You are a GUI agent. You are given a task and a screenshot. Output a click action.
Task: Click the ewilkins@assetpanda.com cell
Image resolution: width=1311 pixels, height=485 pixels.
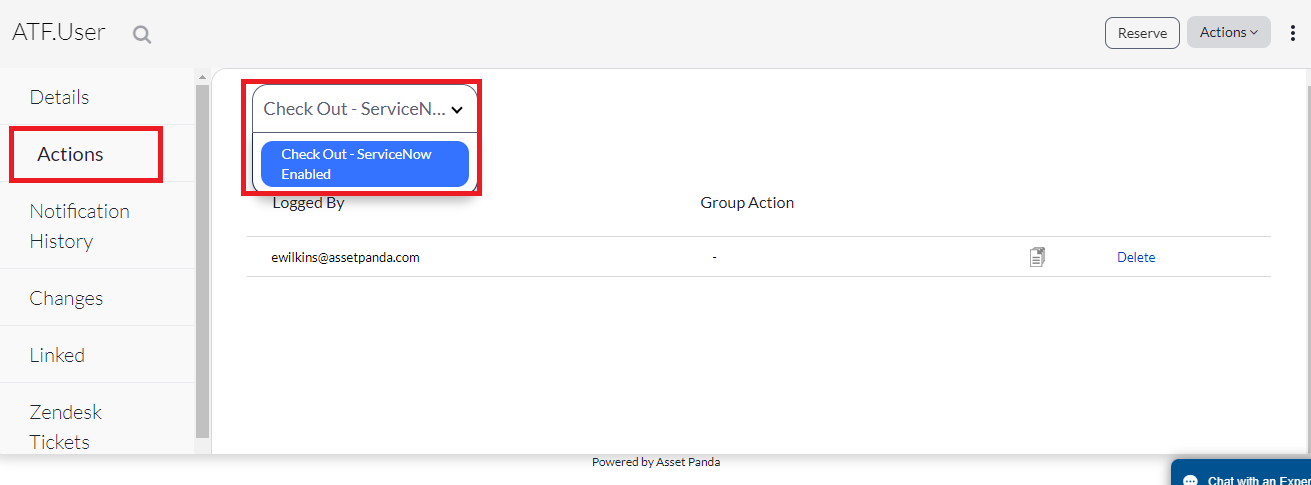[345, 257]
